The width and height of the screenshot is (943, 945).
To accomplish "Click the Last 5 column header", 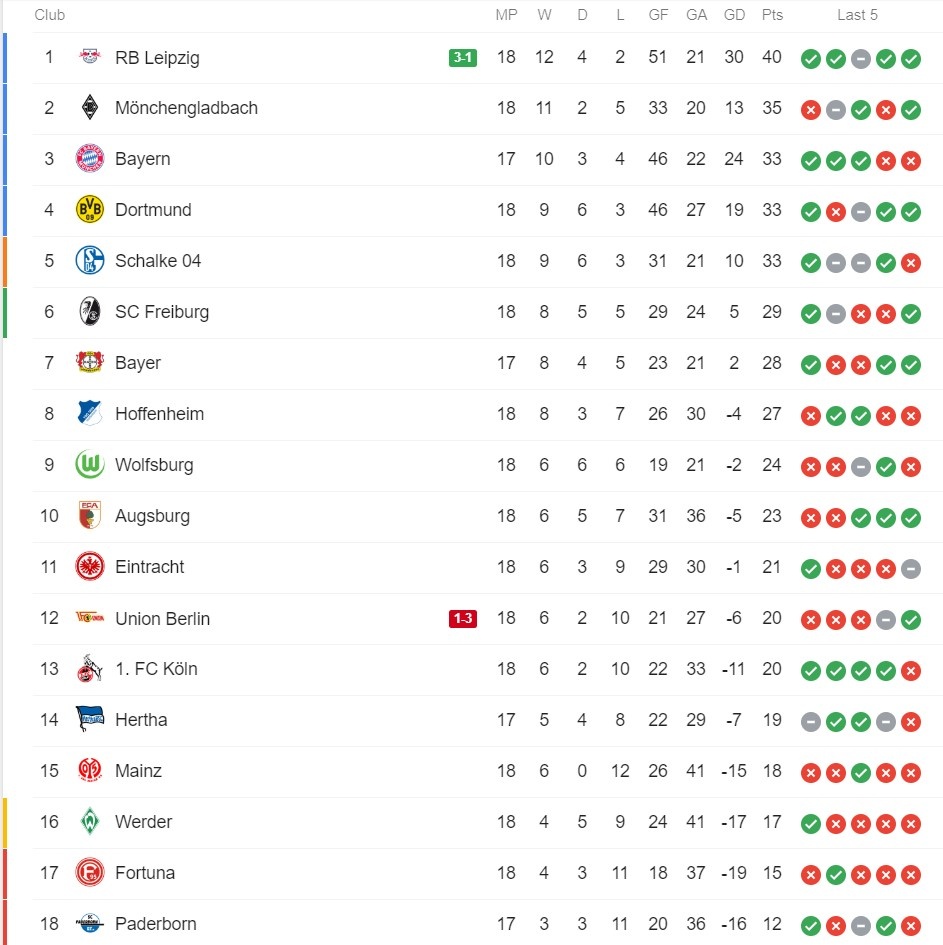I will [858, 15].
